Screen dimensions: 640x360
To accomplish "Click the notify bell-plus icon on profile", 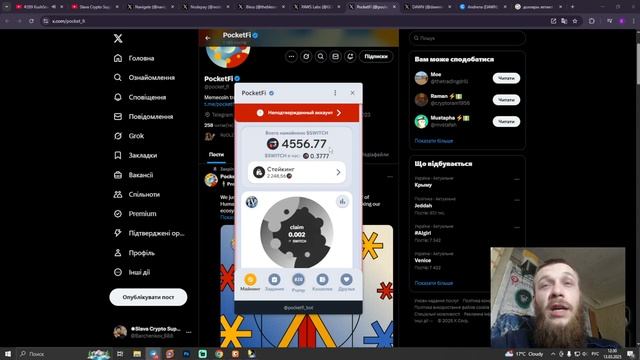I will 350,57.
